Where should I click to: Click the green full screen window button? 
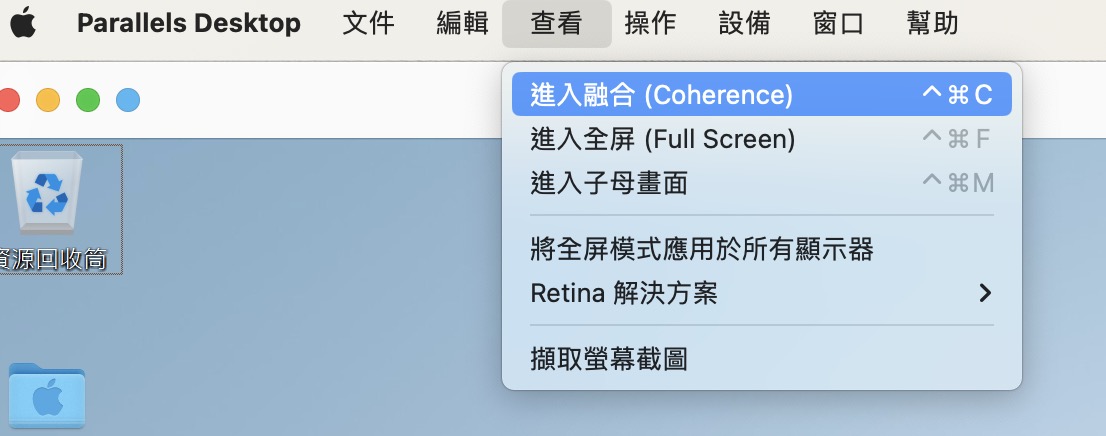[x=88, y=100]
